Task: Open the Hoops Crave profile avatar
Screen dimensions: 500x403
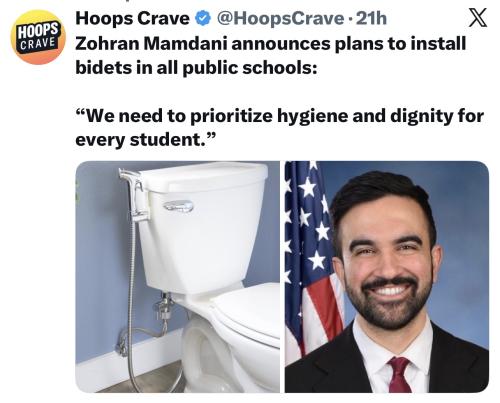Action: 38,37
